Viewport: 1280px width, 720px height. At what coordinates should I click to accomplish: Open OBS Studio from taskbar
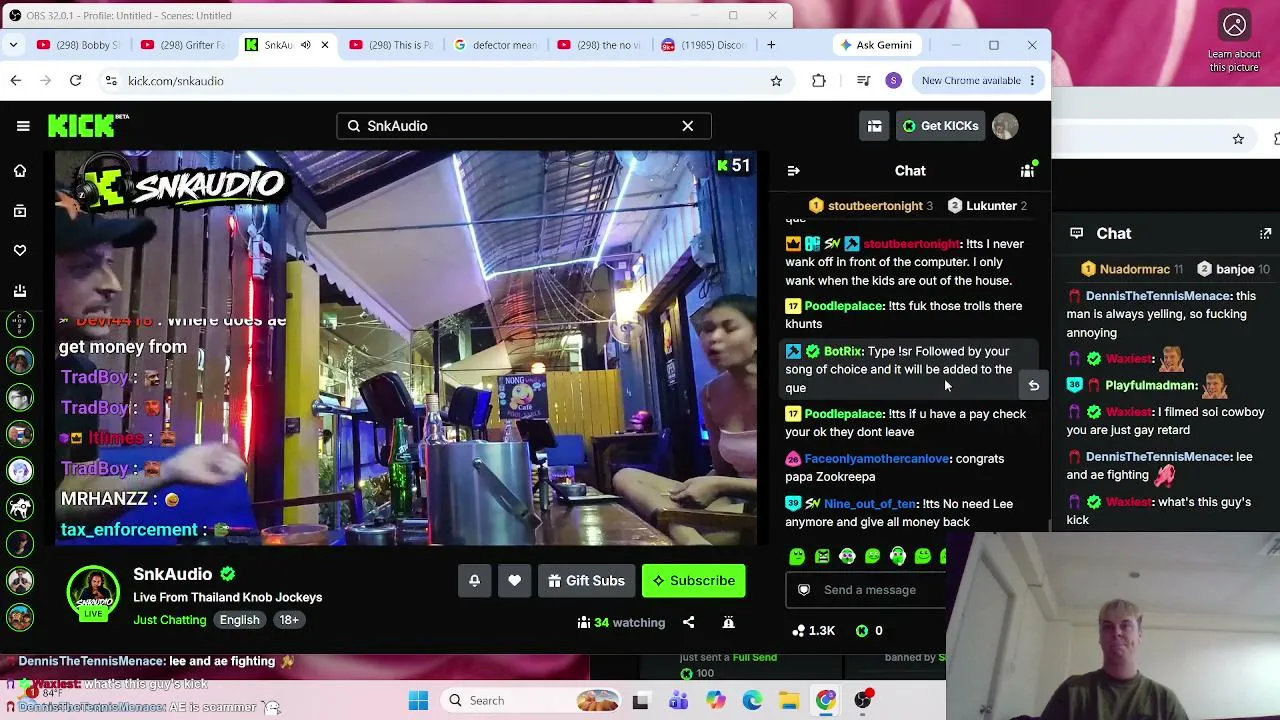coord(863,701)
